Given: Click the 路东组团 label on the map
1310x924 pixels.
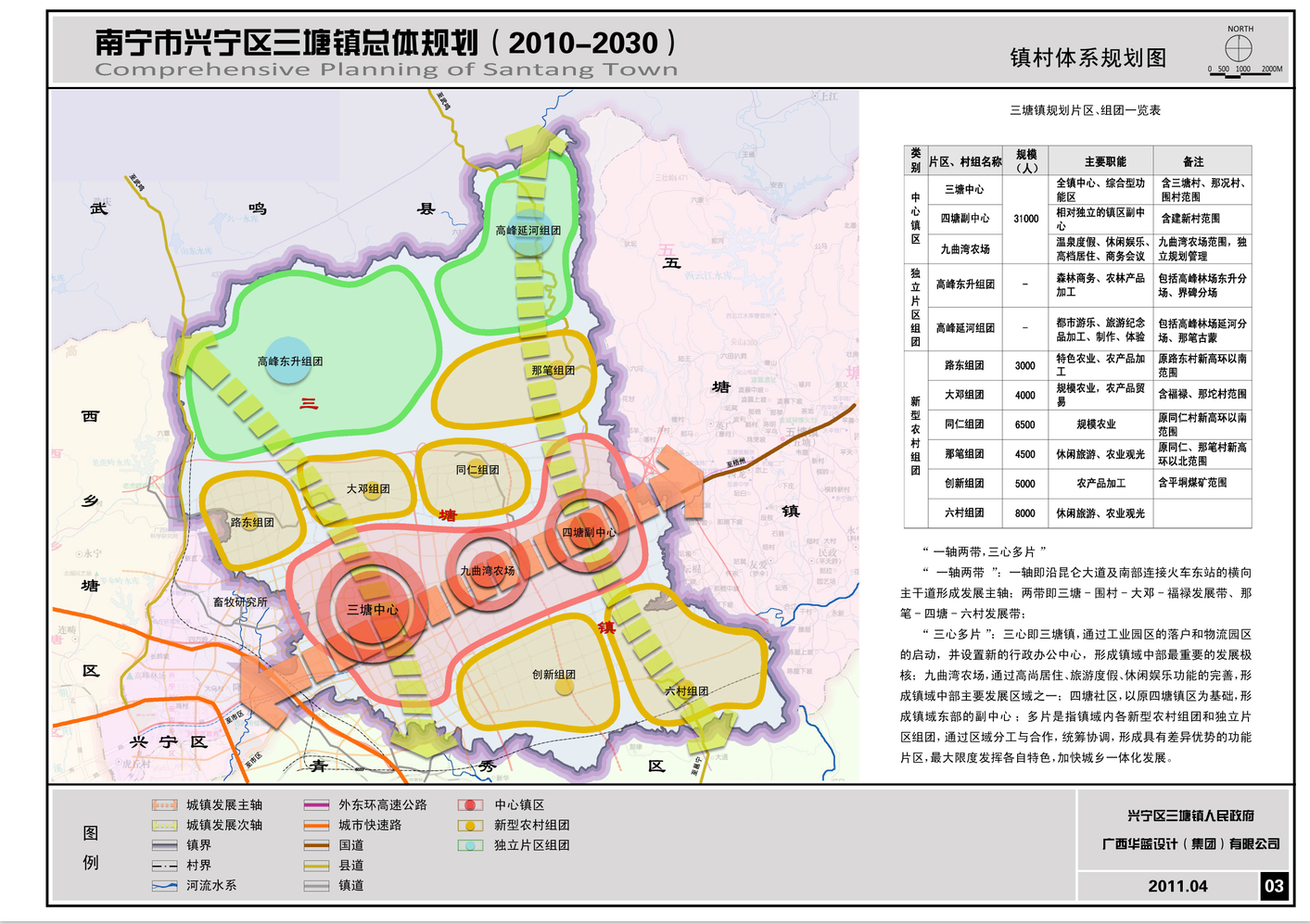Looking at the screenshot, I should [252, 523].
